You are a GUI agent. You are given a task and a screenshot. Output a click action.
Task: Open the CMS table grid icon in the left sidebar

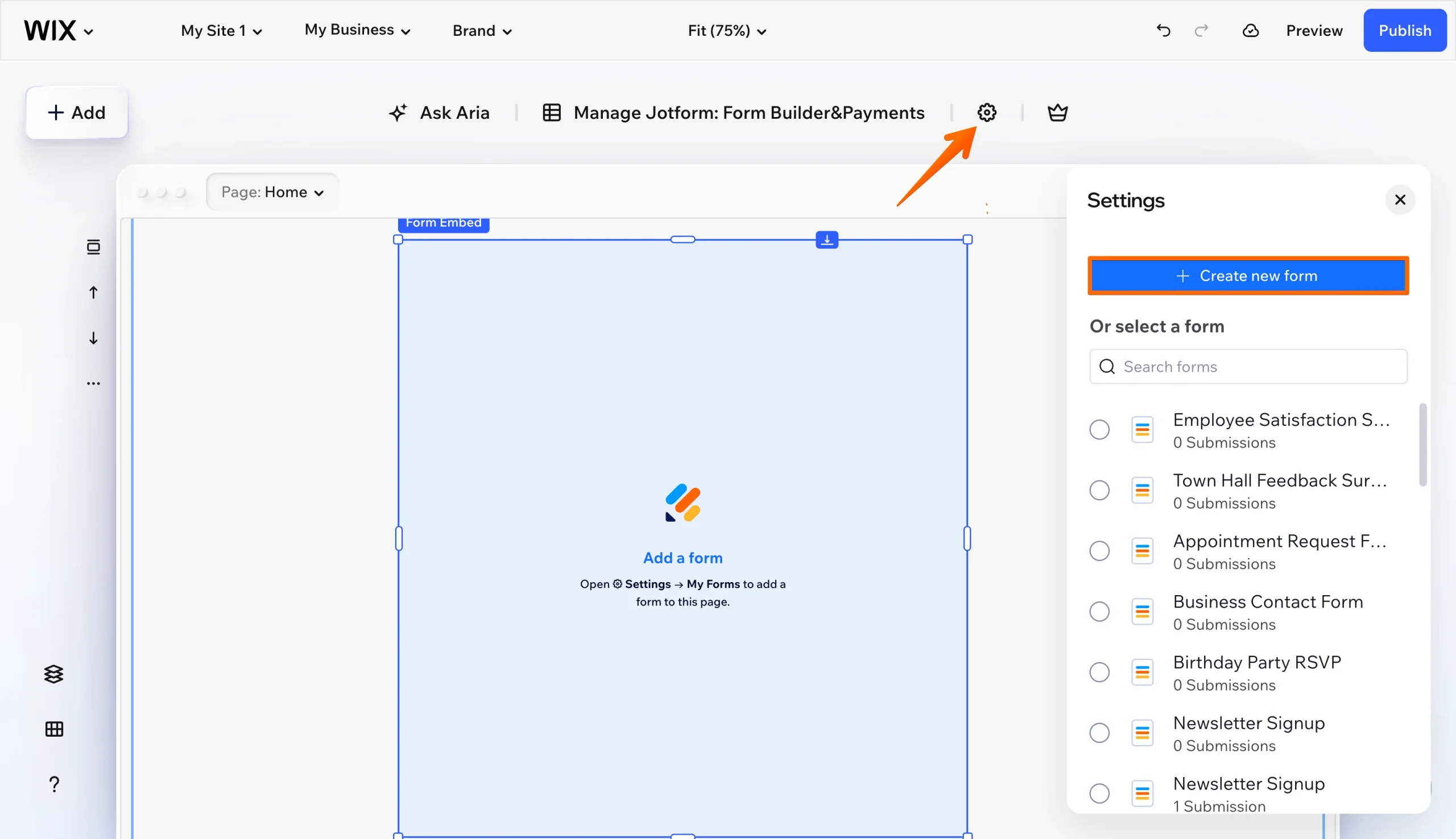coord(54,729)
